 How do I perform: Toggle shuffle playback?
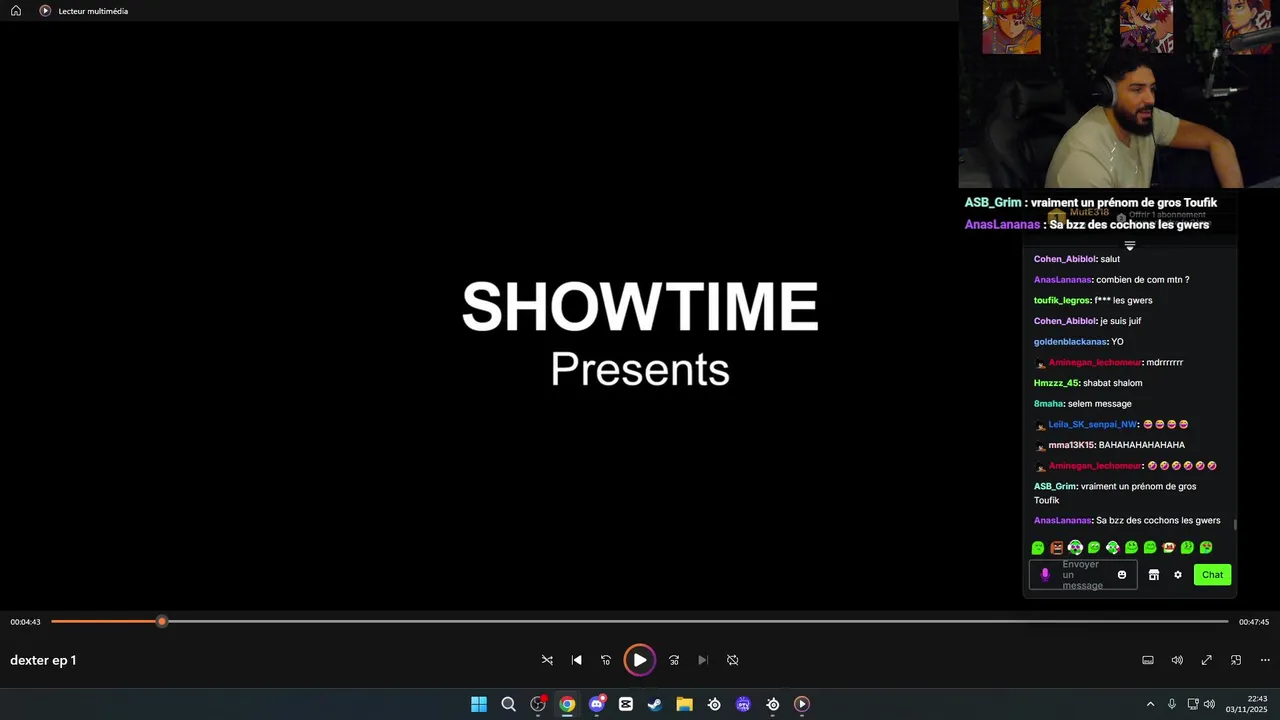pyautogui.click(x=547, y=660)
